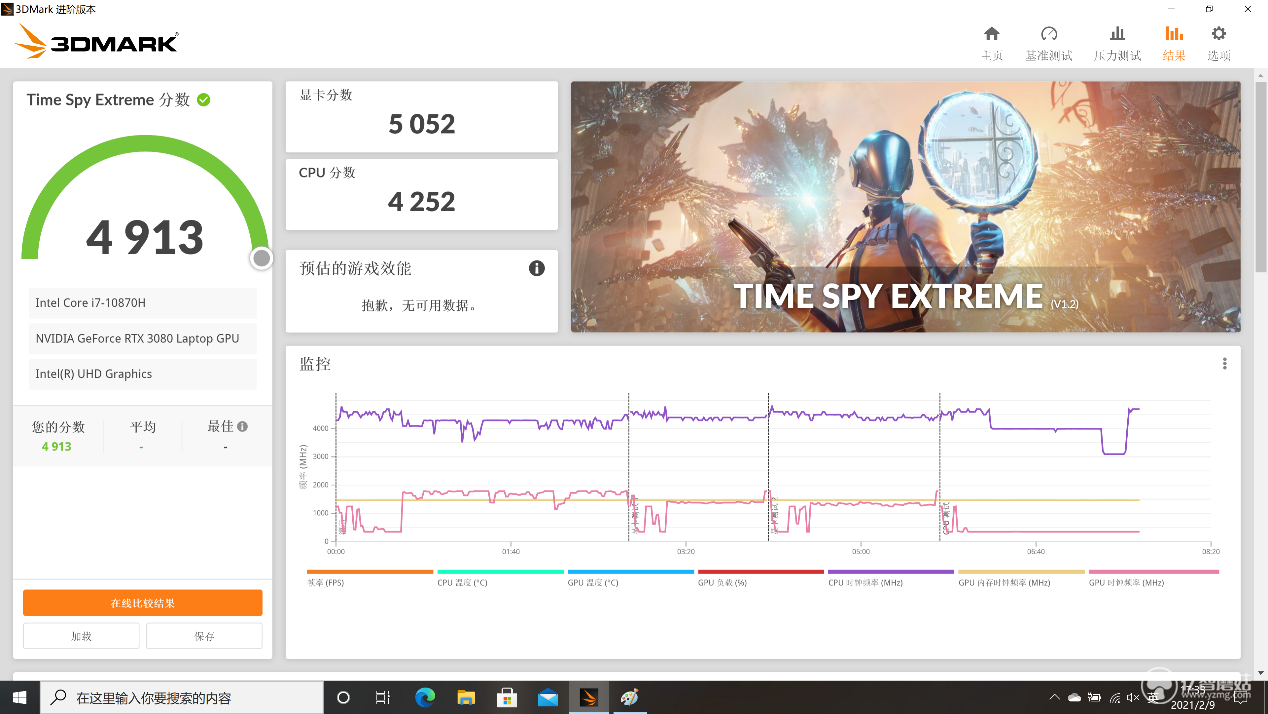The image size is (1268, 714).
Task: Click the 保存 (Save) button
Action: click(x=204, y=636)
